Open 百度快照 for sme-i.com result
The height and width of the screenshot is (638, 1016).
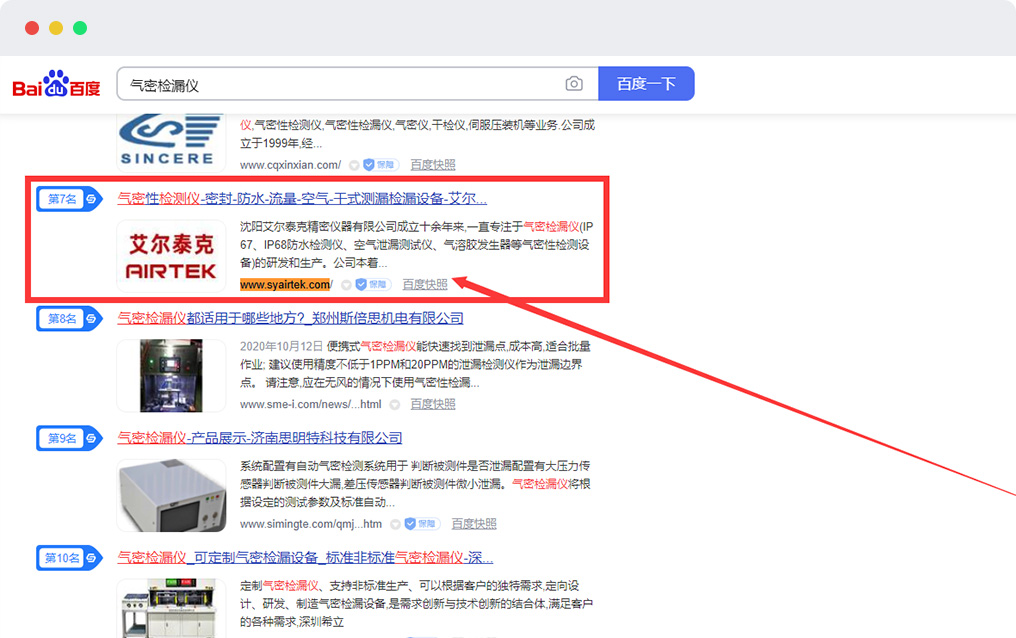433,404
